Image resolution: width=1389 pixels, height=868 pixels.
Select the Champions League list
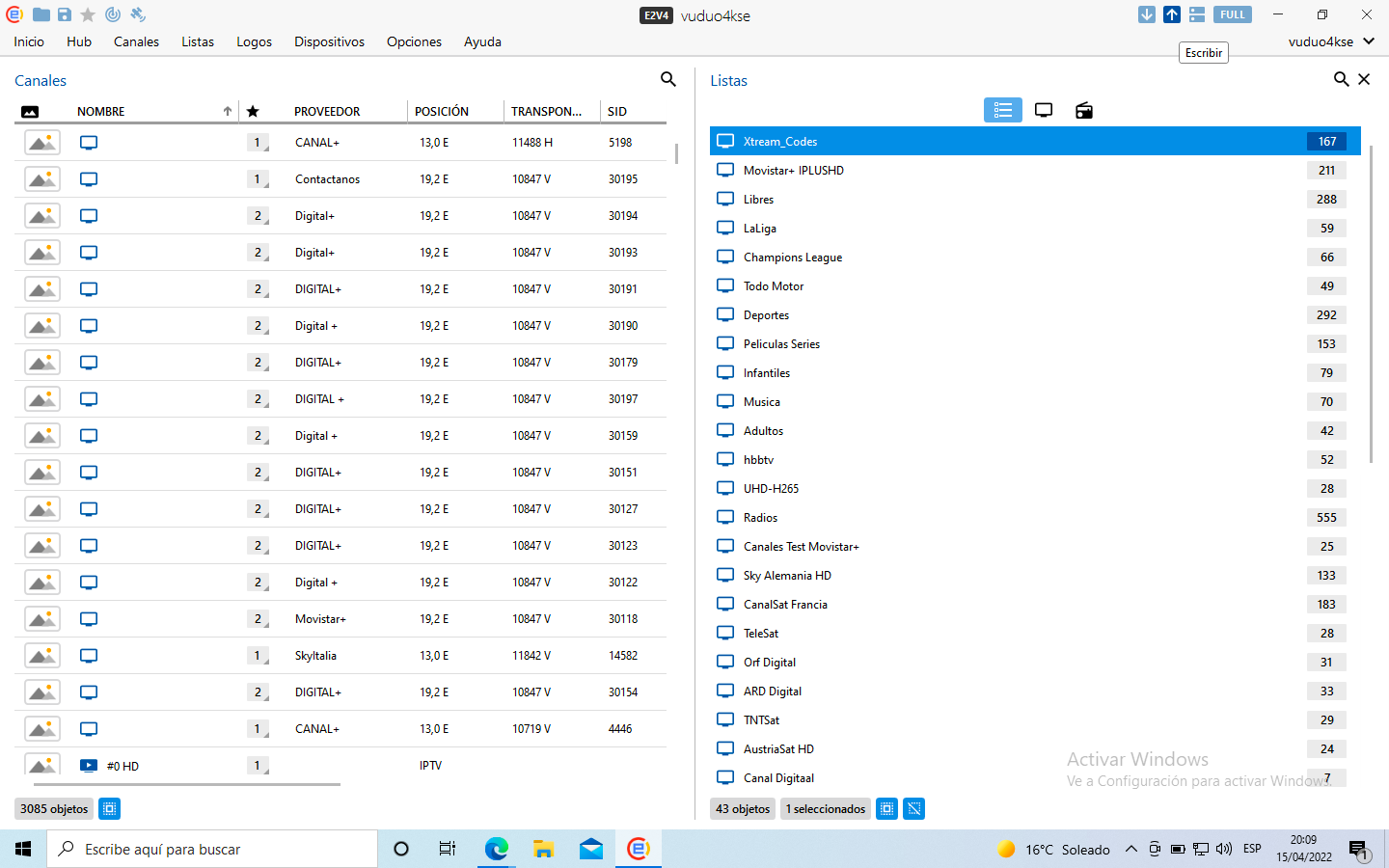[x=792, y=258]
